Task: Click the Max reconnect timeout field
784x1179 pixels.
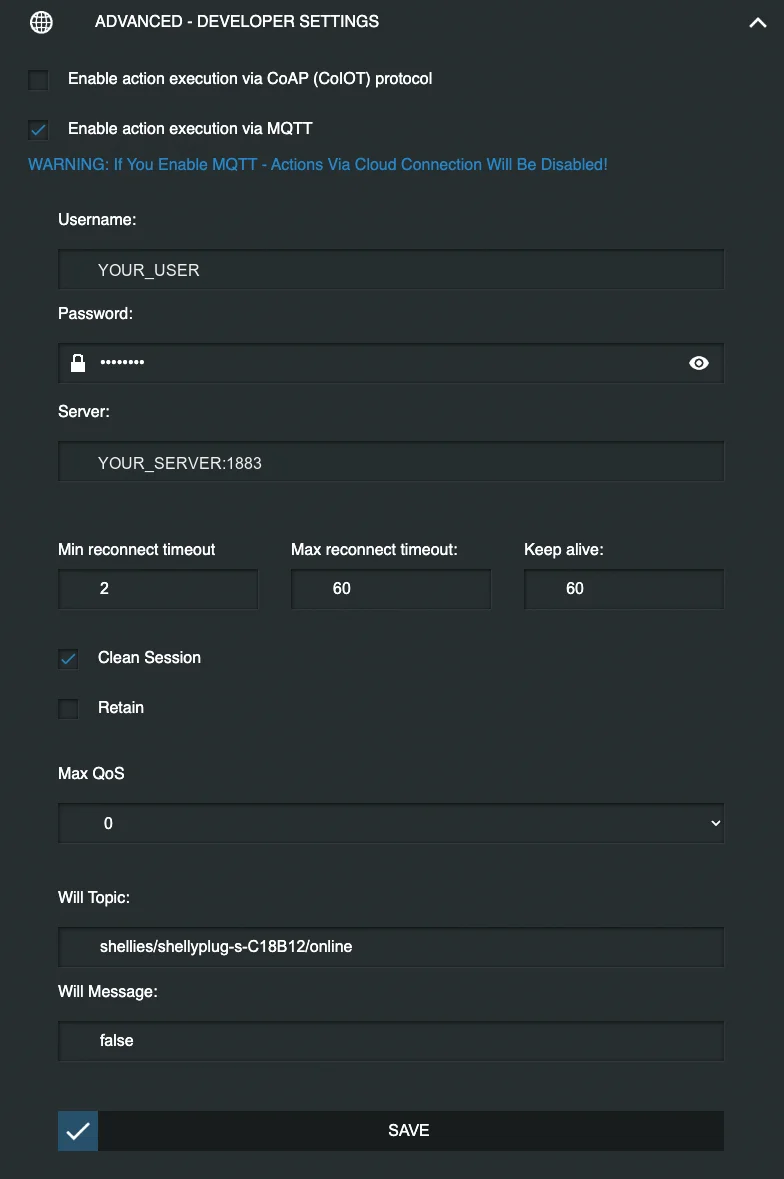Action: click(391, 589)
